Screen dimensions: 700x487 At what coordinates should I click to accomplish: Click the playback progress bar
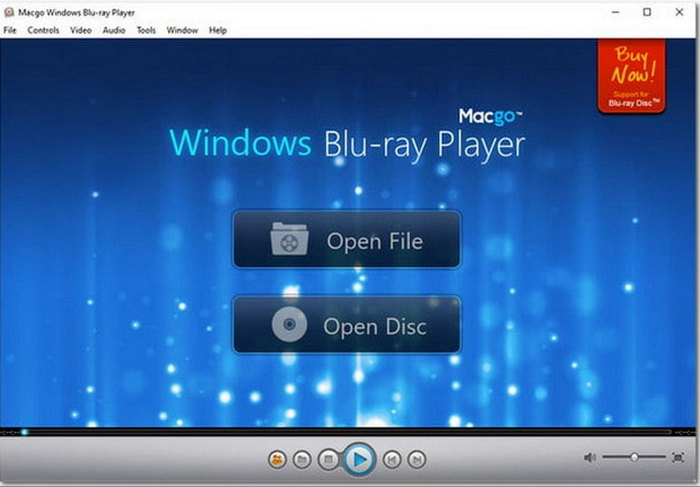coord(348,432)
